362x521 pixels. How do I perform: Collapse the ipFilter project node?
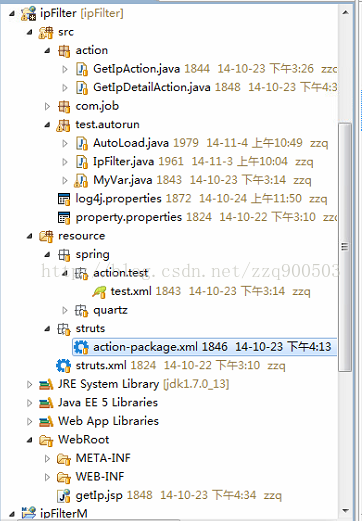12,14
